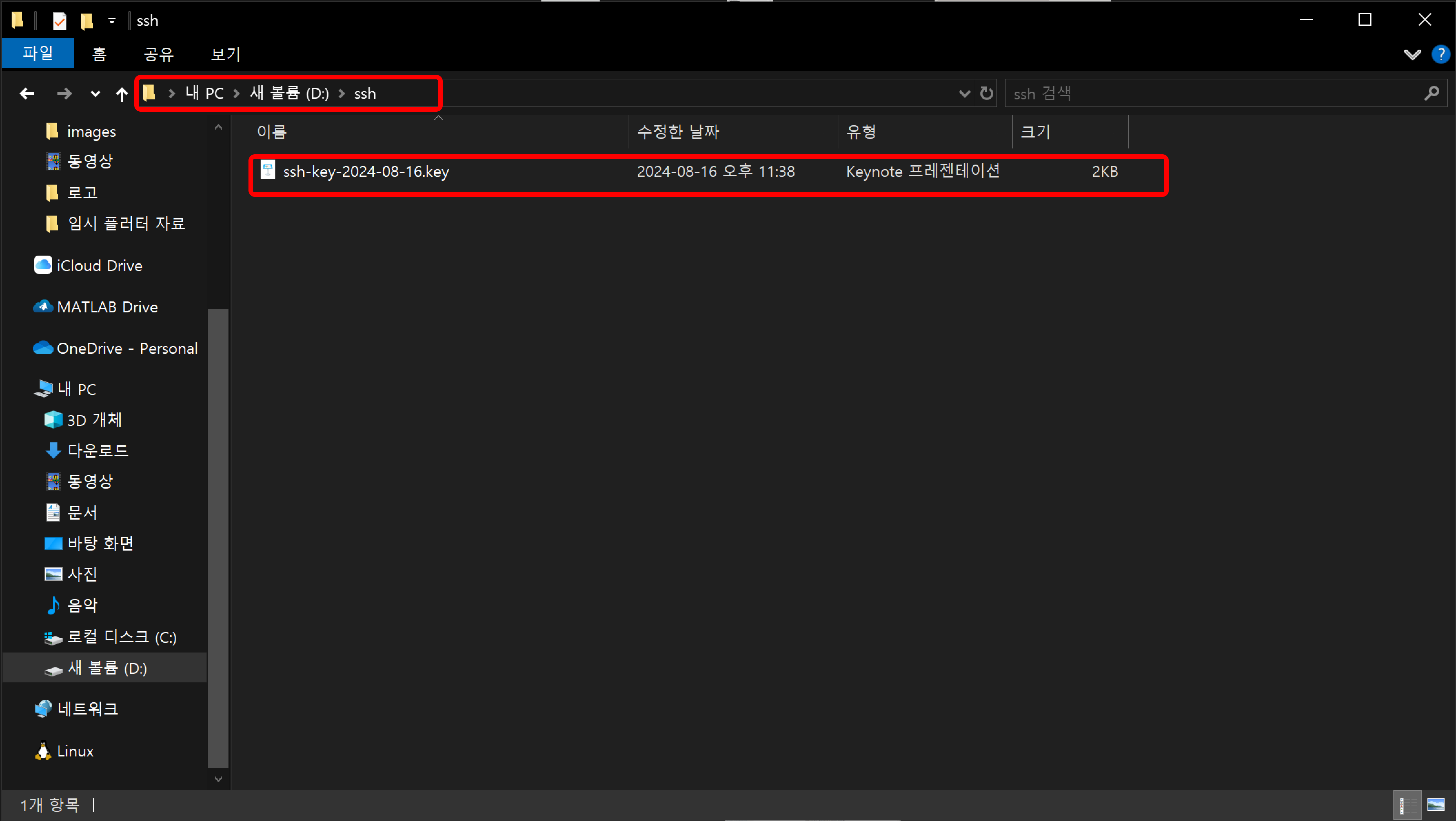Open the 파일 menu tab
Image resolution: width=1456 pixels, height=821 pixels.
click(38, 54)
